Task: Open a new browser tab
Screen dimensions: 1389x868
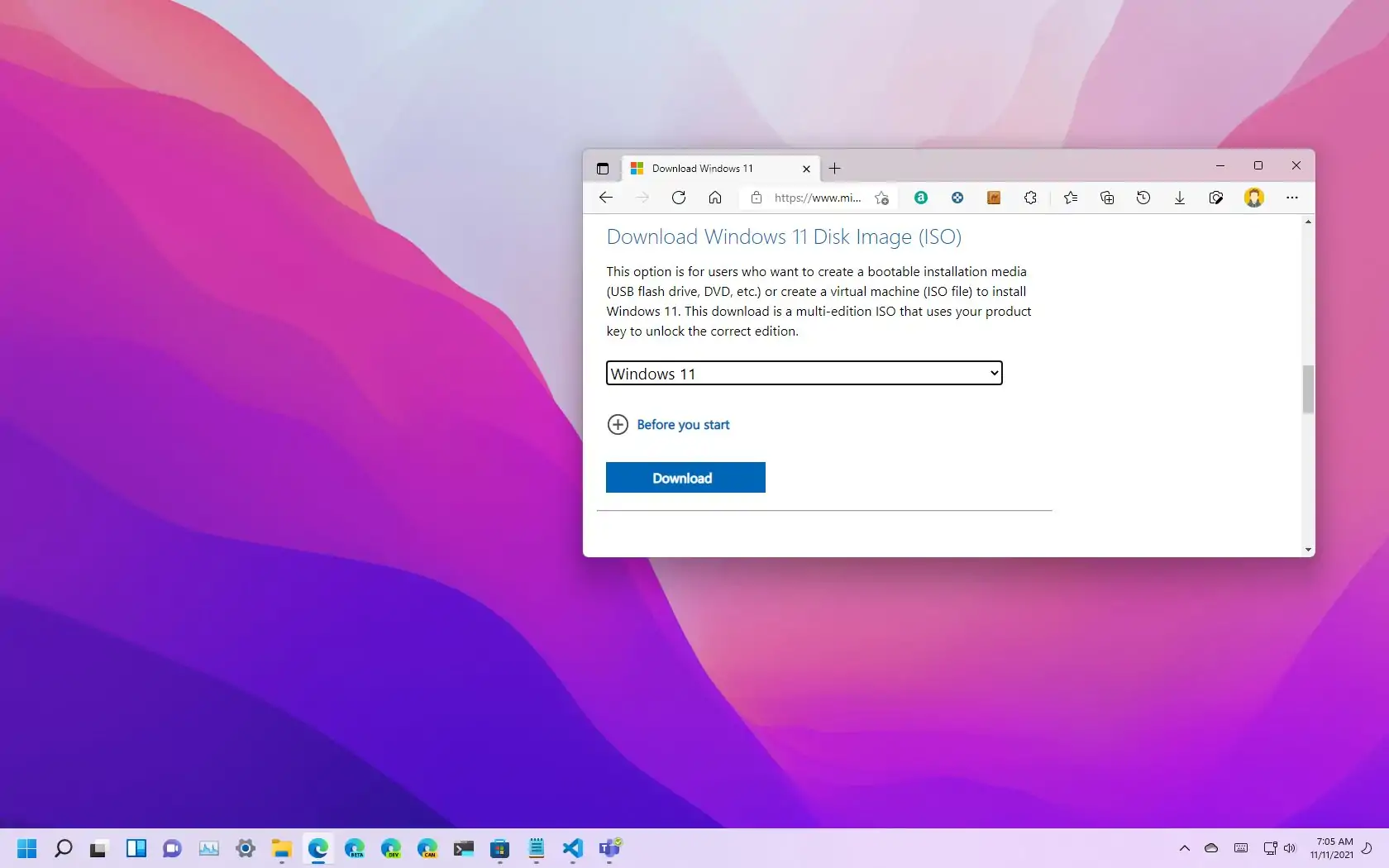Action: point(834,169)
